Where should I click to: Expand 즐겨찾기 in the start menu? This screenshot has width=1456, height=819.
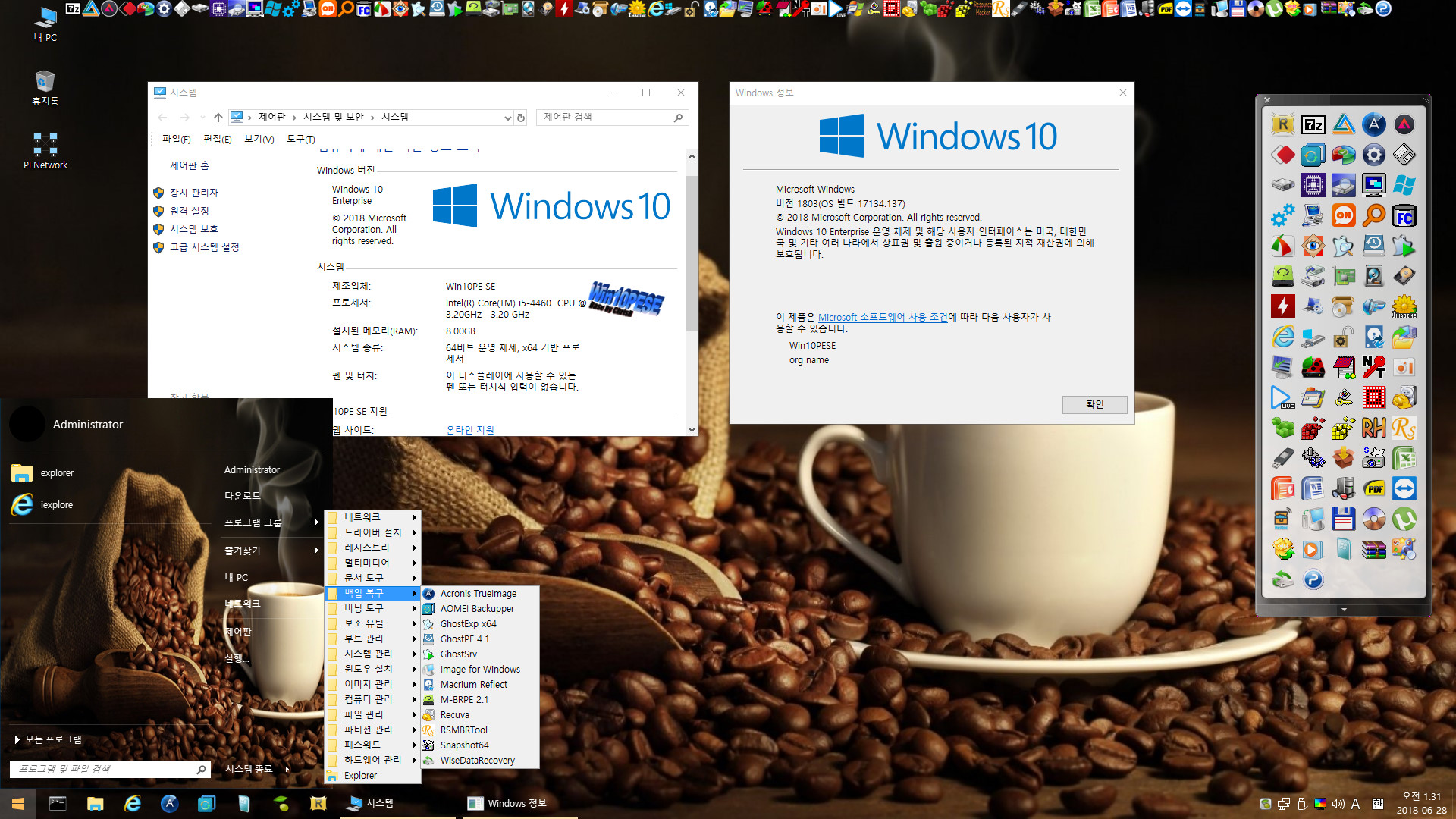(x=271, y=551)
